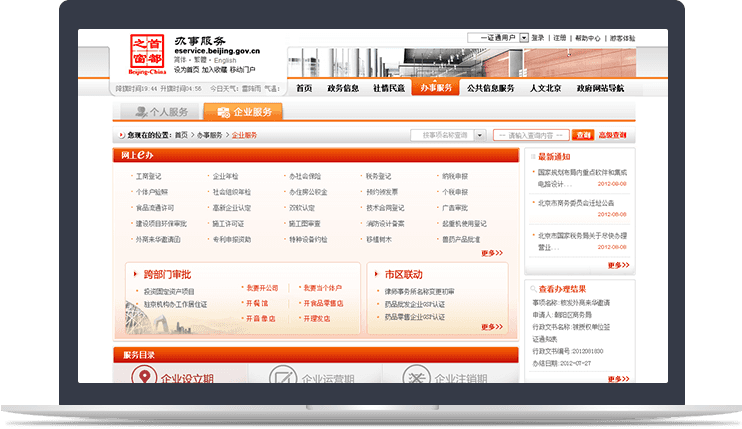Open the 我要开公司 quick link
This screenshot has width=742, height=429.
click(x=262, y=288)
